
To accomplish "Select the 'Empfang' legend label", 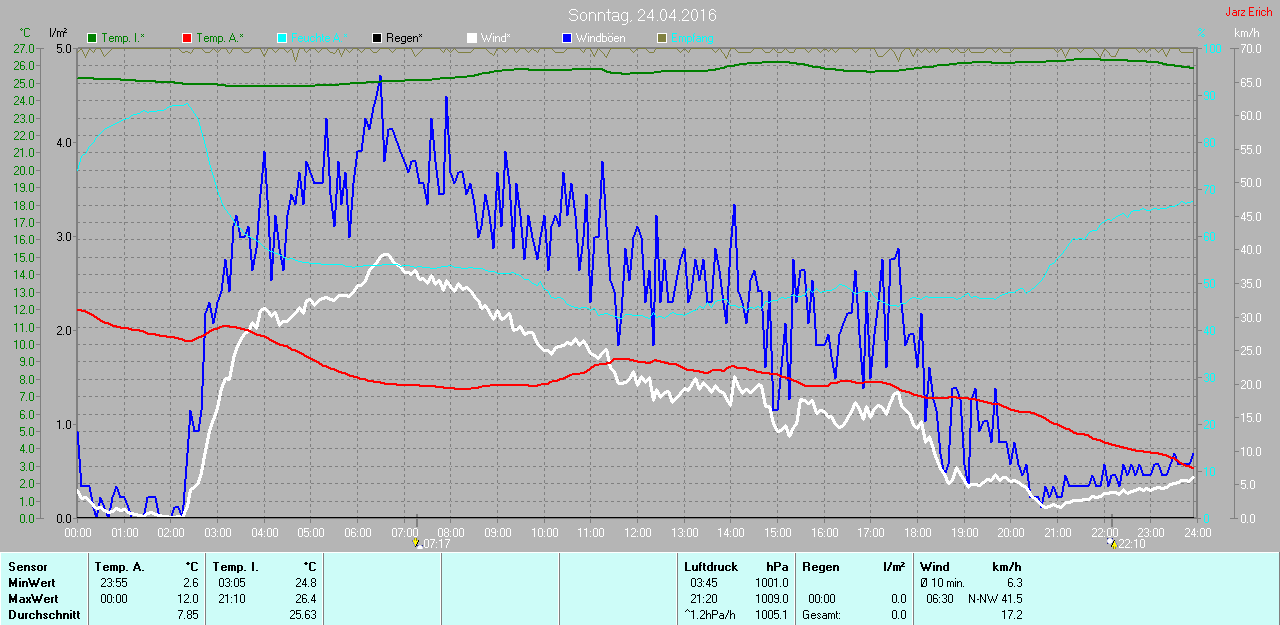I will coord(693,38).
